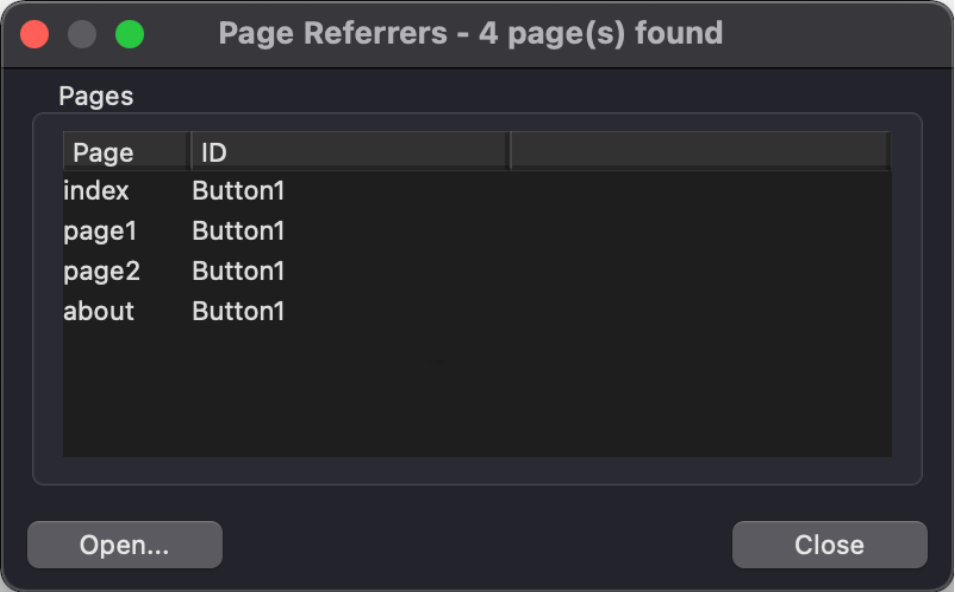
Task: Click Button1 ID in page2 row
Action: click(x=238, y=272)
